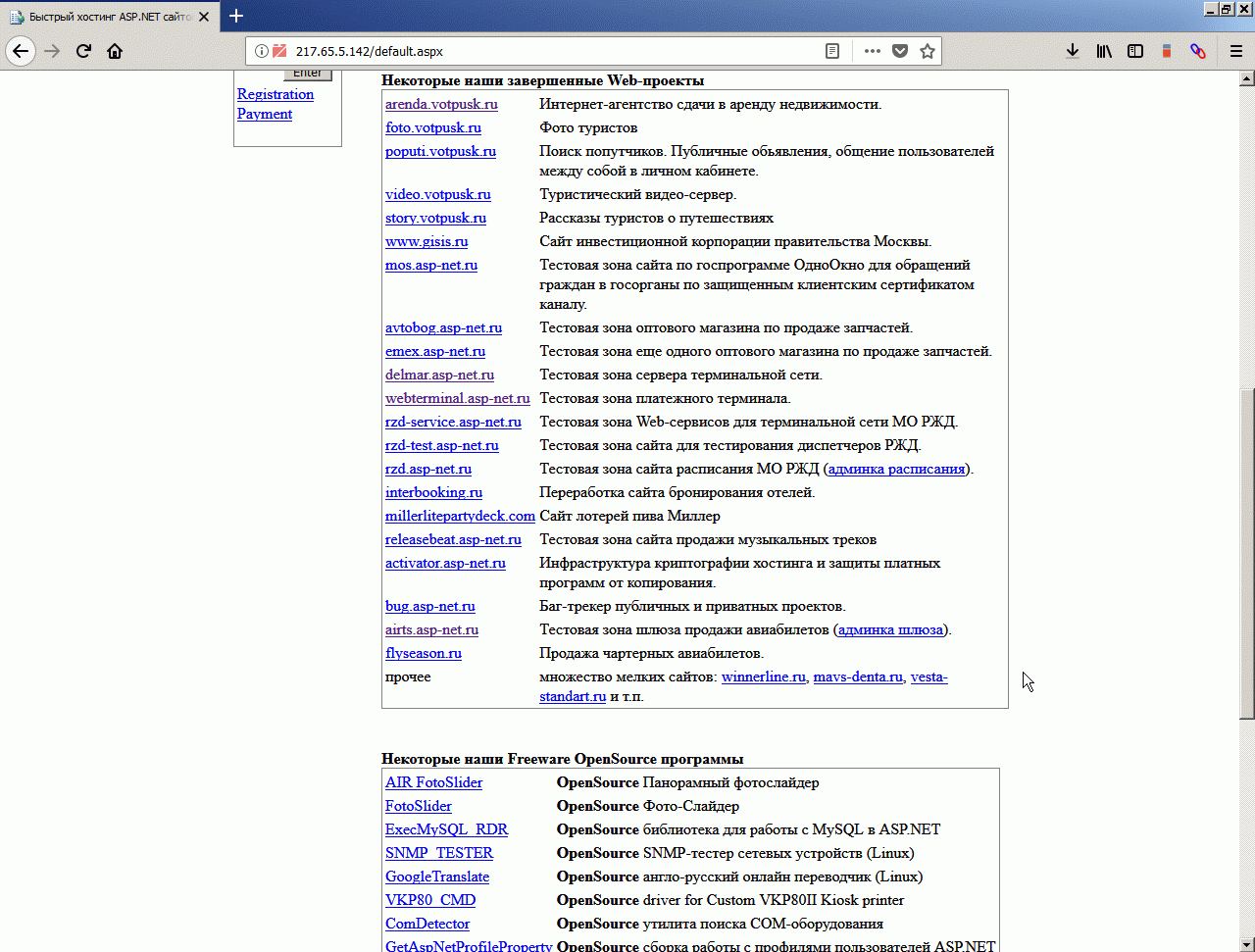Viewport: 1255px width, 952px height.
Task: Open the FotoSlider link
Action: (419, 806)
